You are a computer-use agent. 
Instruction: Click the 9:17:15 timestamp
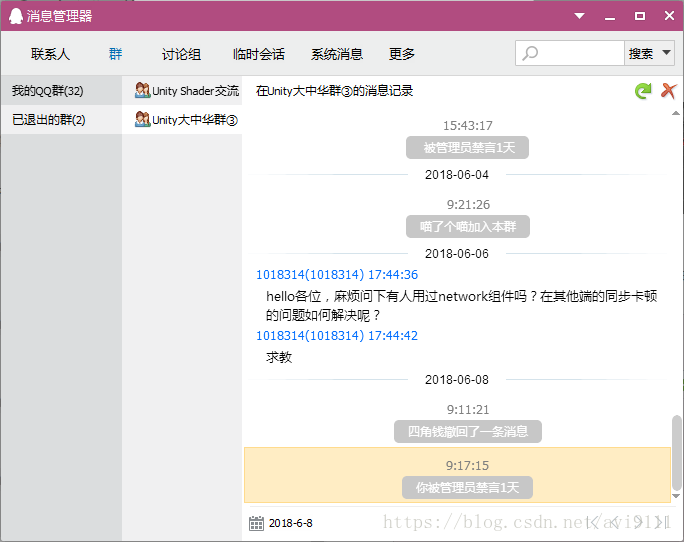pos(467,466)
